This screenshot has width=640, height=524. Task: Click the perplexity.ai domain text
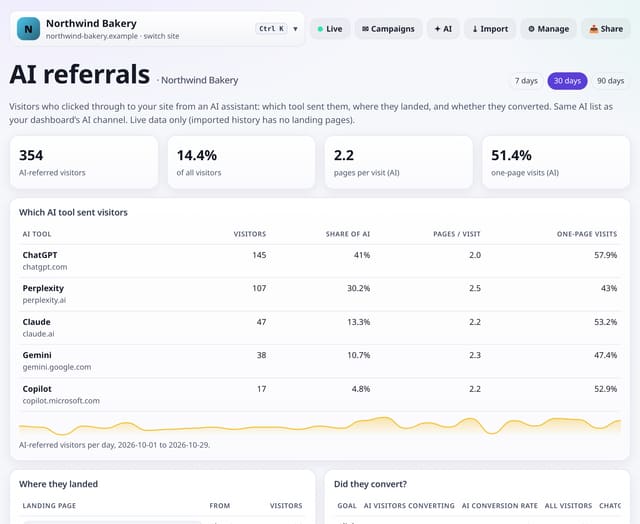(x=44, y=300)
